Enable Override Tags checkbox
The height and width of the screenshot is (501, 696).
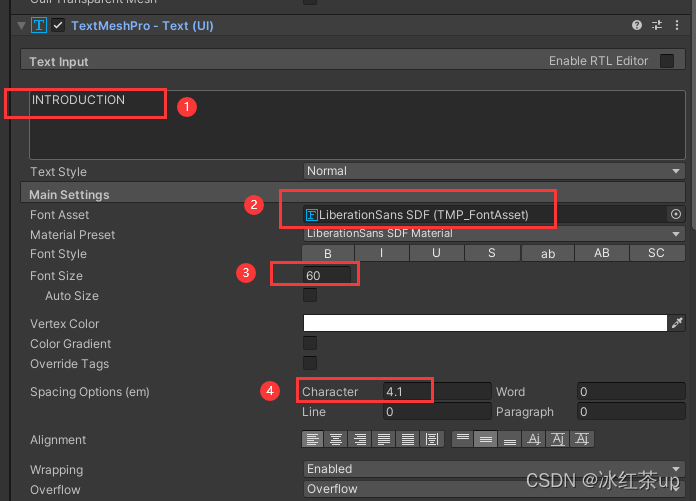pyautogui.click(x=310, y=363)
